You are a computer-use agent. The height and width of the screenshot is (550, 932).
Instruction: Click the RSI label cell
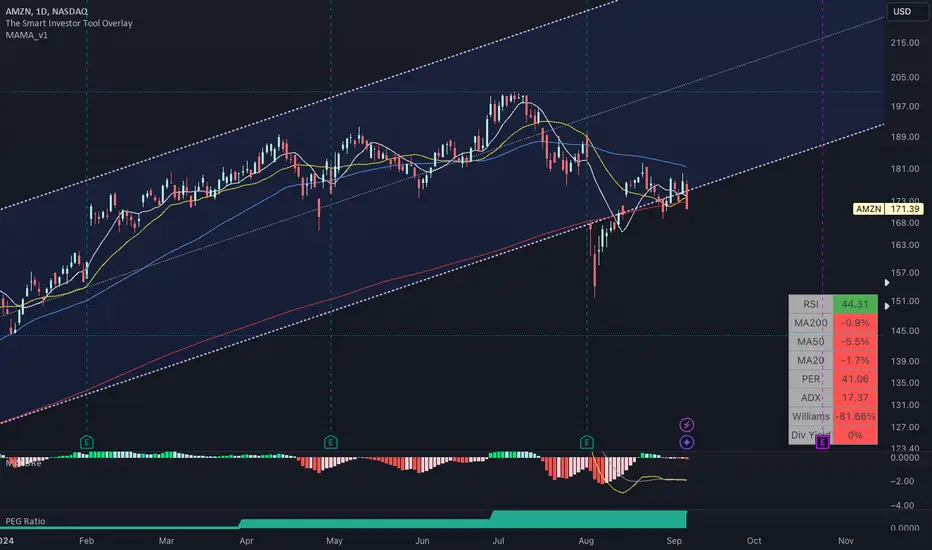pos(811,304)
